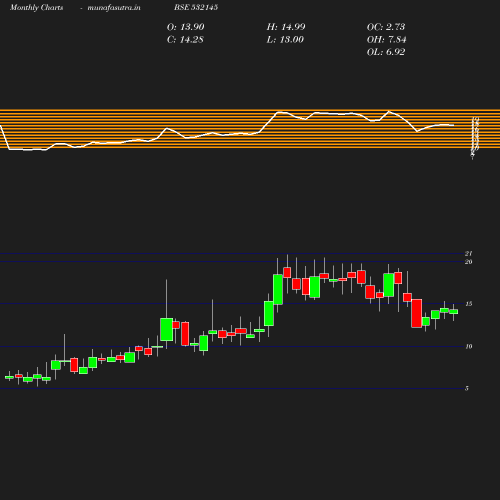Screen dimensions: 500x500
Task: Click the price axis label 15
Action: click(x=468, y=304)
